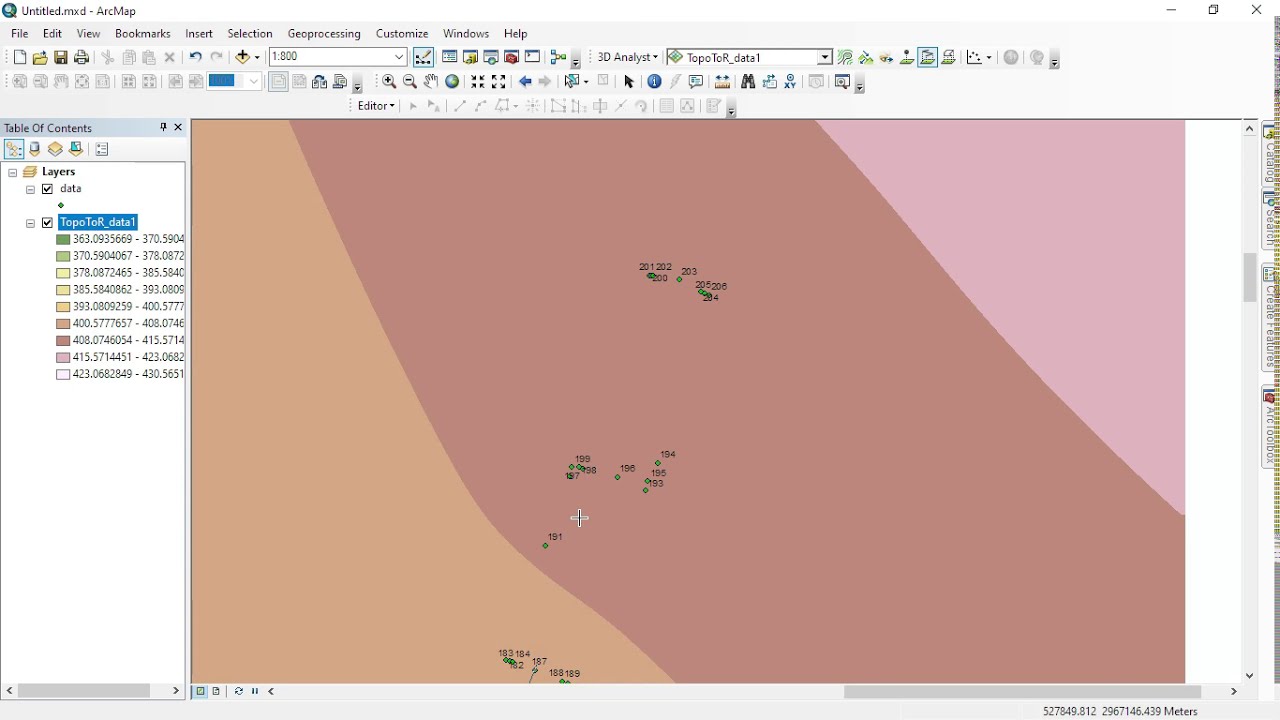Save the map document
This screenshot has height=720, width=1280.
coord(61,58)
